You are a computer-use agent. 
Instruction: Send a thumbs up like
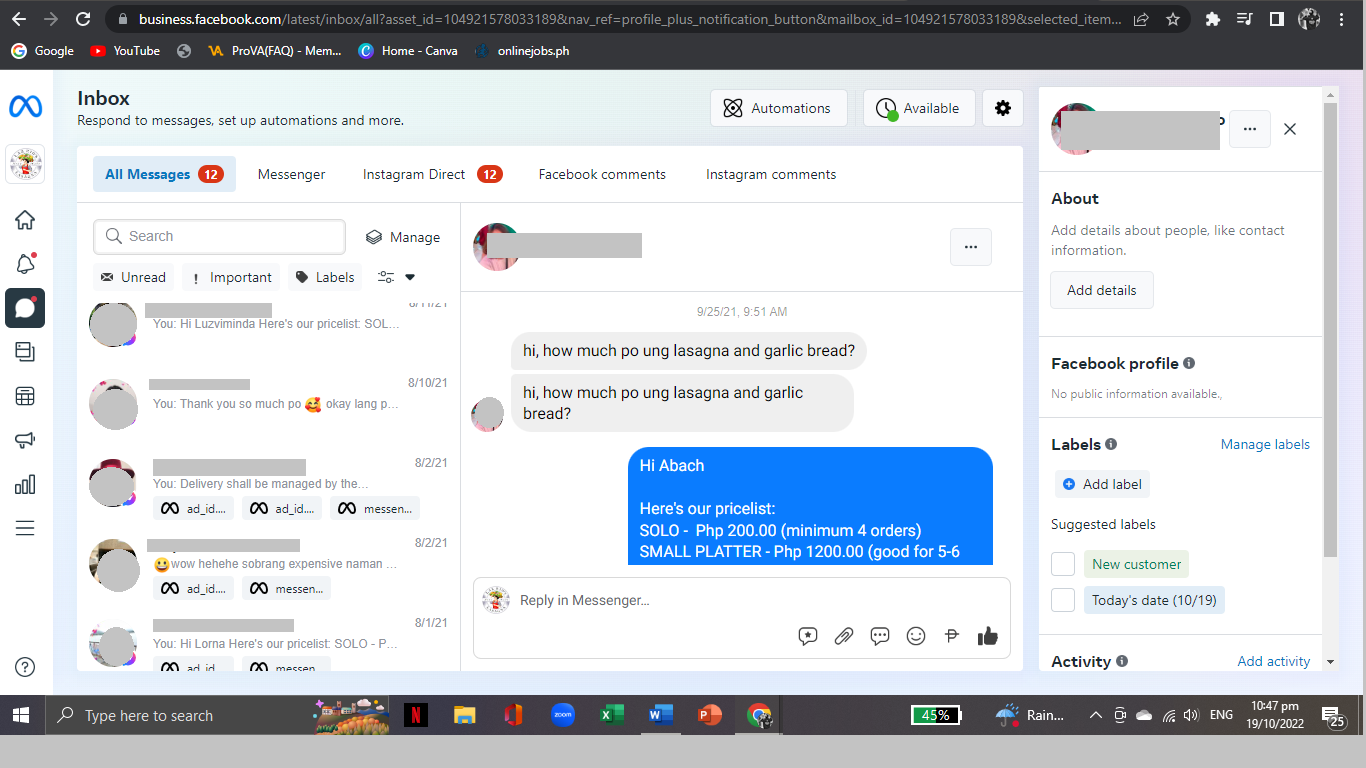click(x=988, y=636)
